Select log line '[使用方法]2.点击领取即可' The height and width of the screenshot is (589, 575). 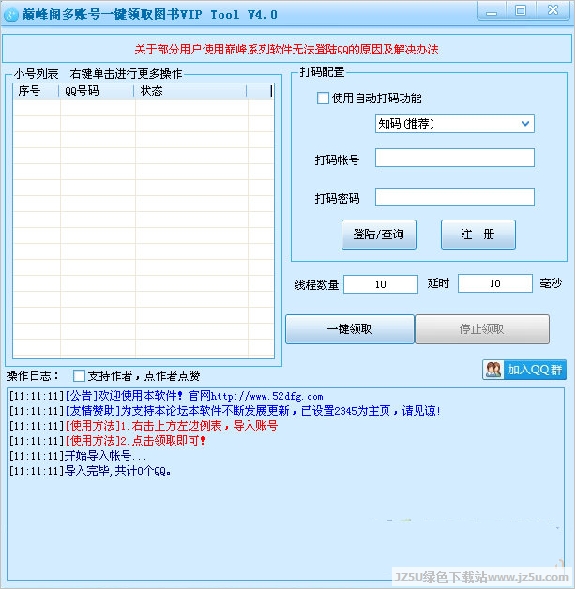click(107, 441)
